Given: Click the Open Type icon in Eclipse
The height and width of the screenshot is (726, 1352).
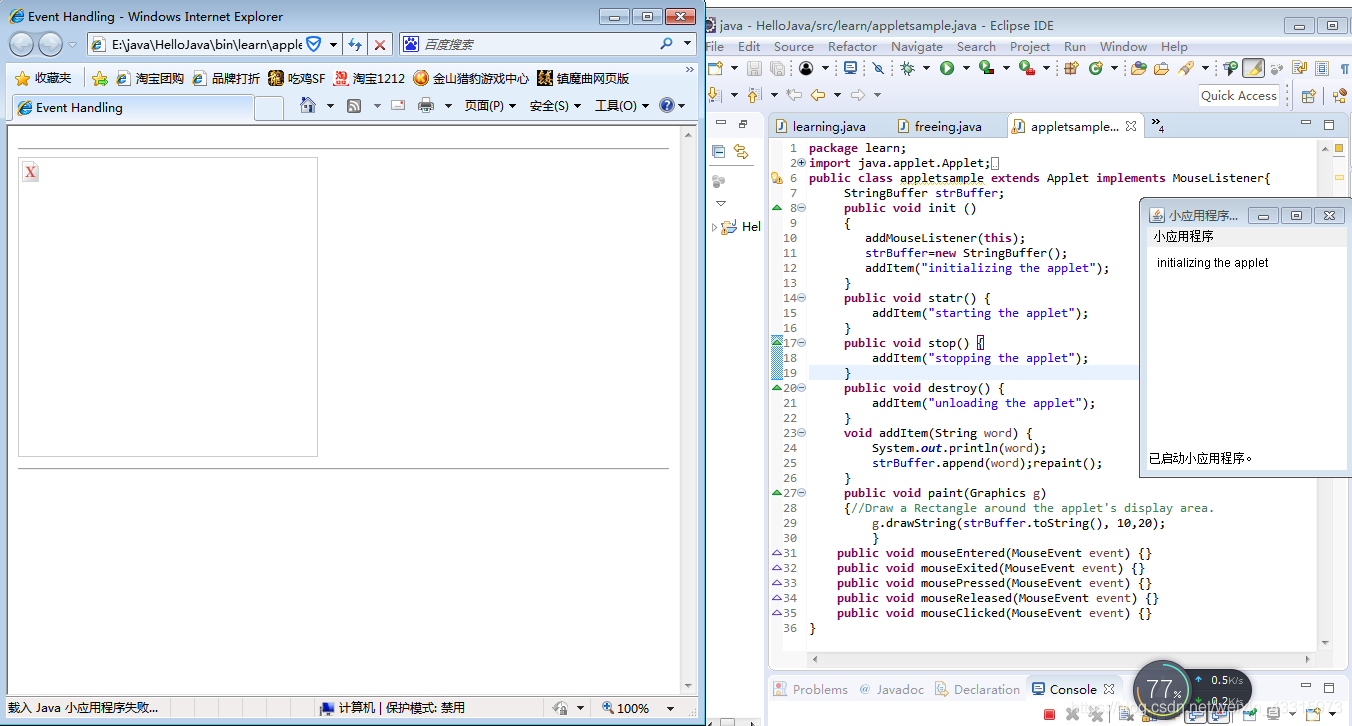Looking at the screenshot, I should tap(1138, 68).
